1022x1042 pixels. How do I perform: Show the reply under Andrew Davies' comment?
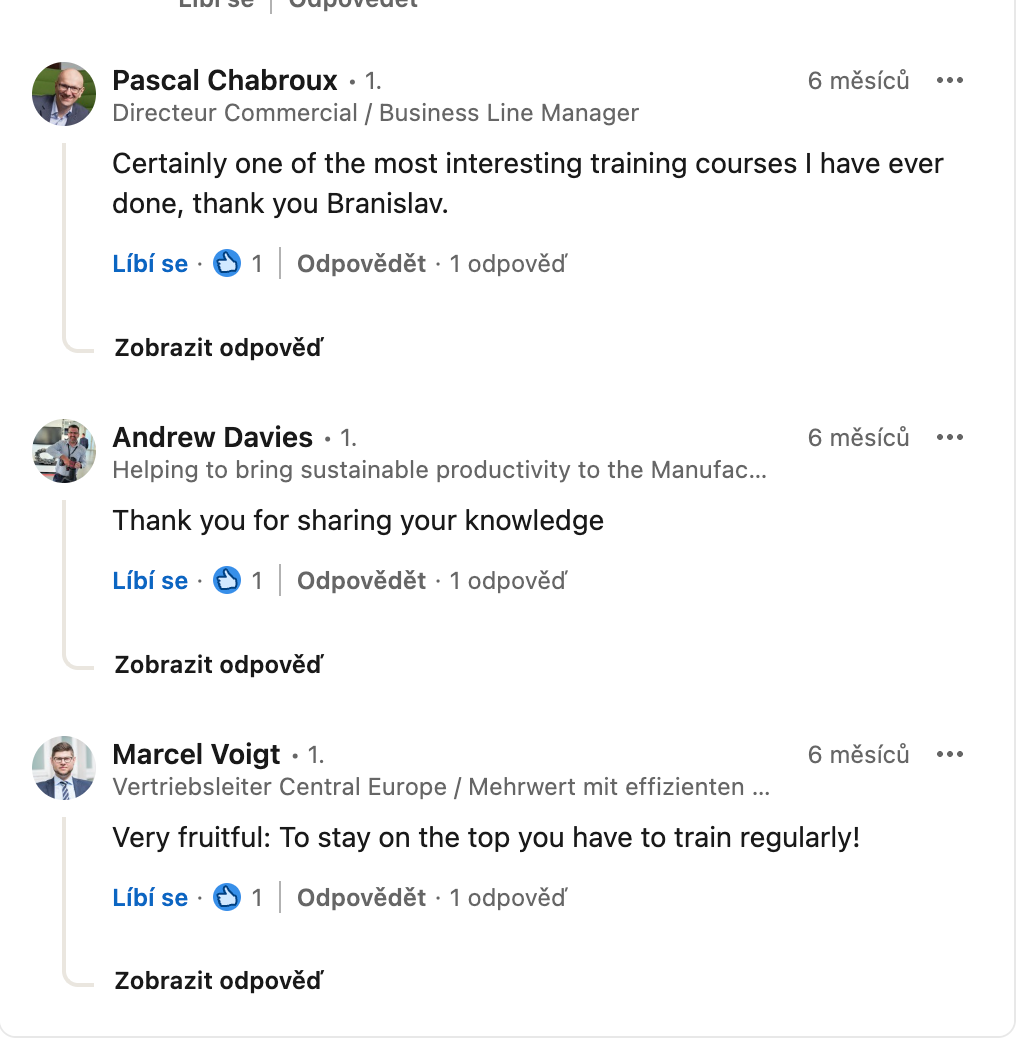219,665
